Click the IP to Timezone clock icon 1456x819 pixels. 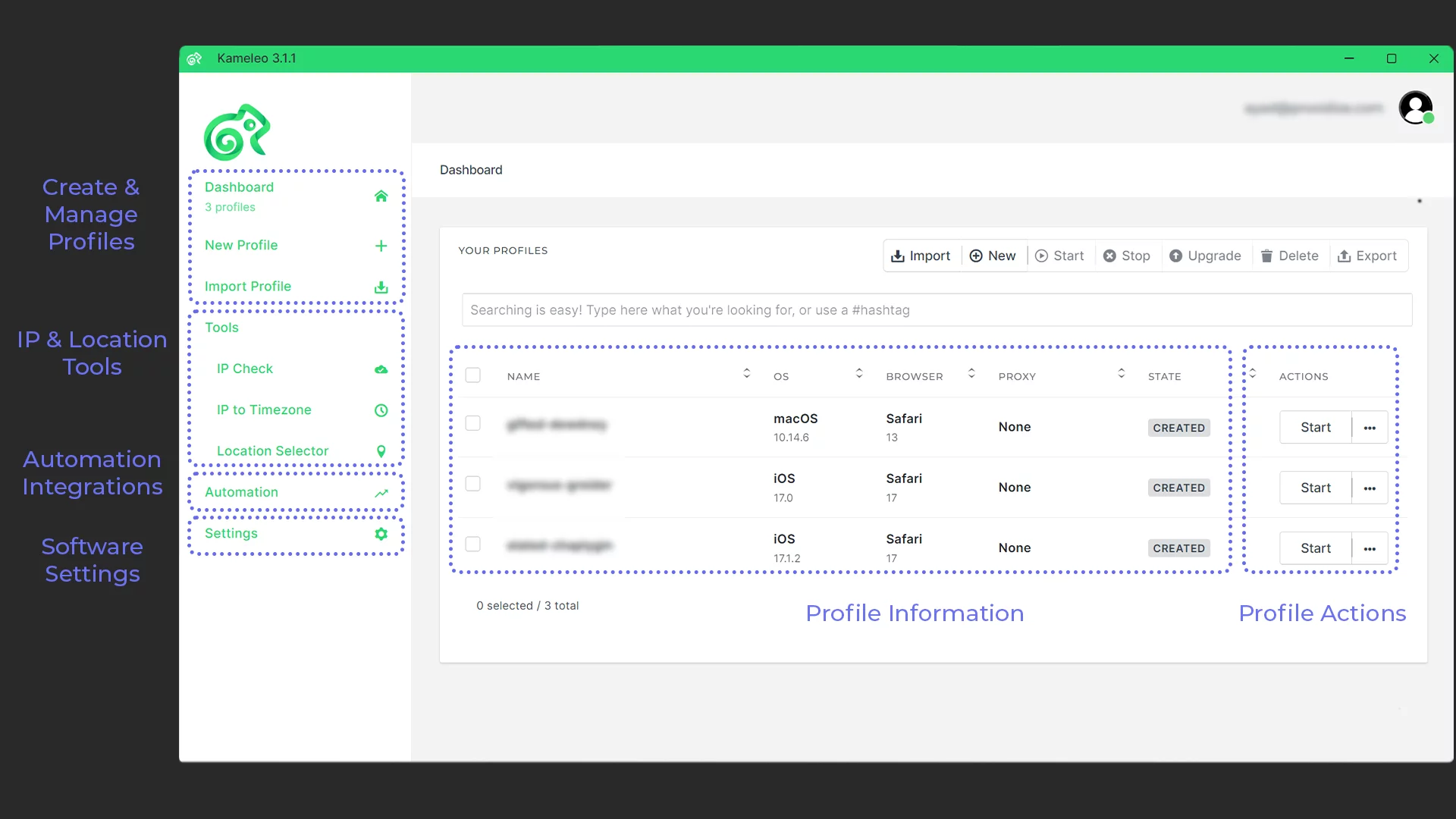pyautogui.click(x=381, y=410)
